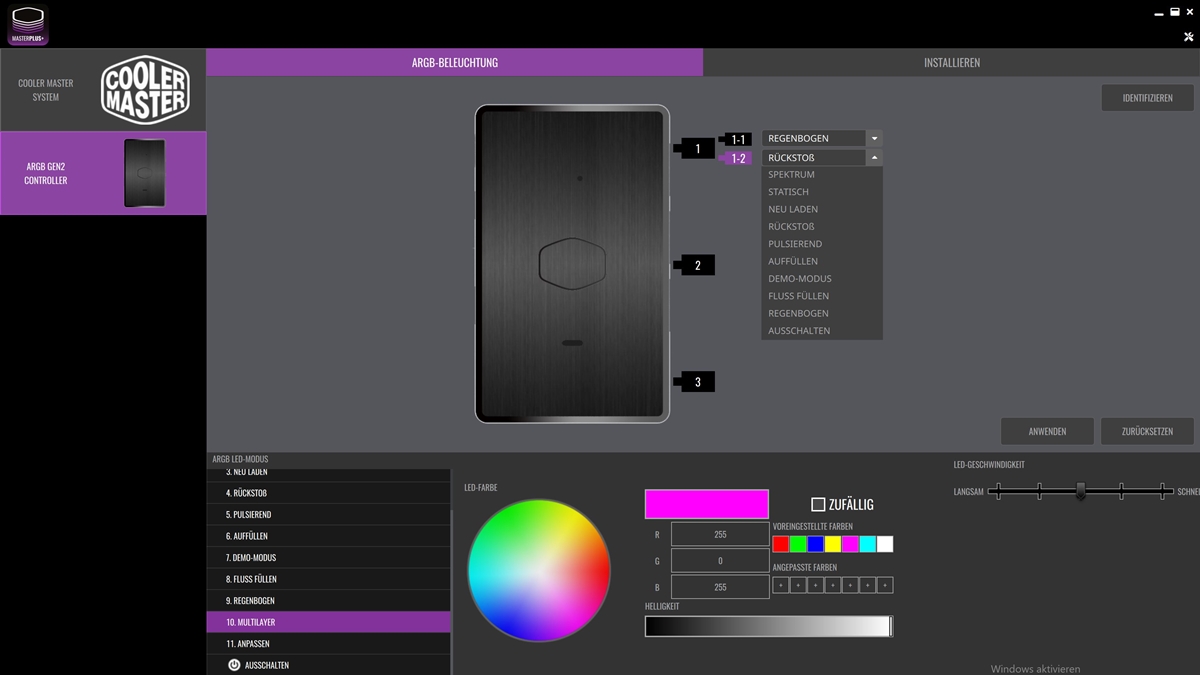The image size is (1200, 675).
Task: Select sub-port label 1-1
Action: coord(738,139)
